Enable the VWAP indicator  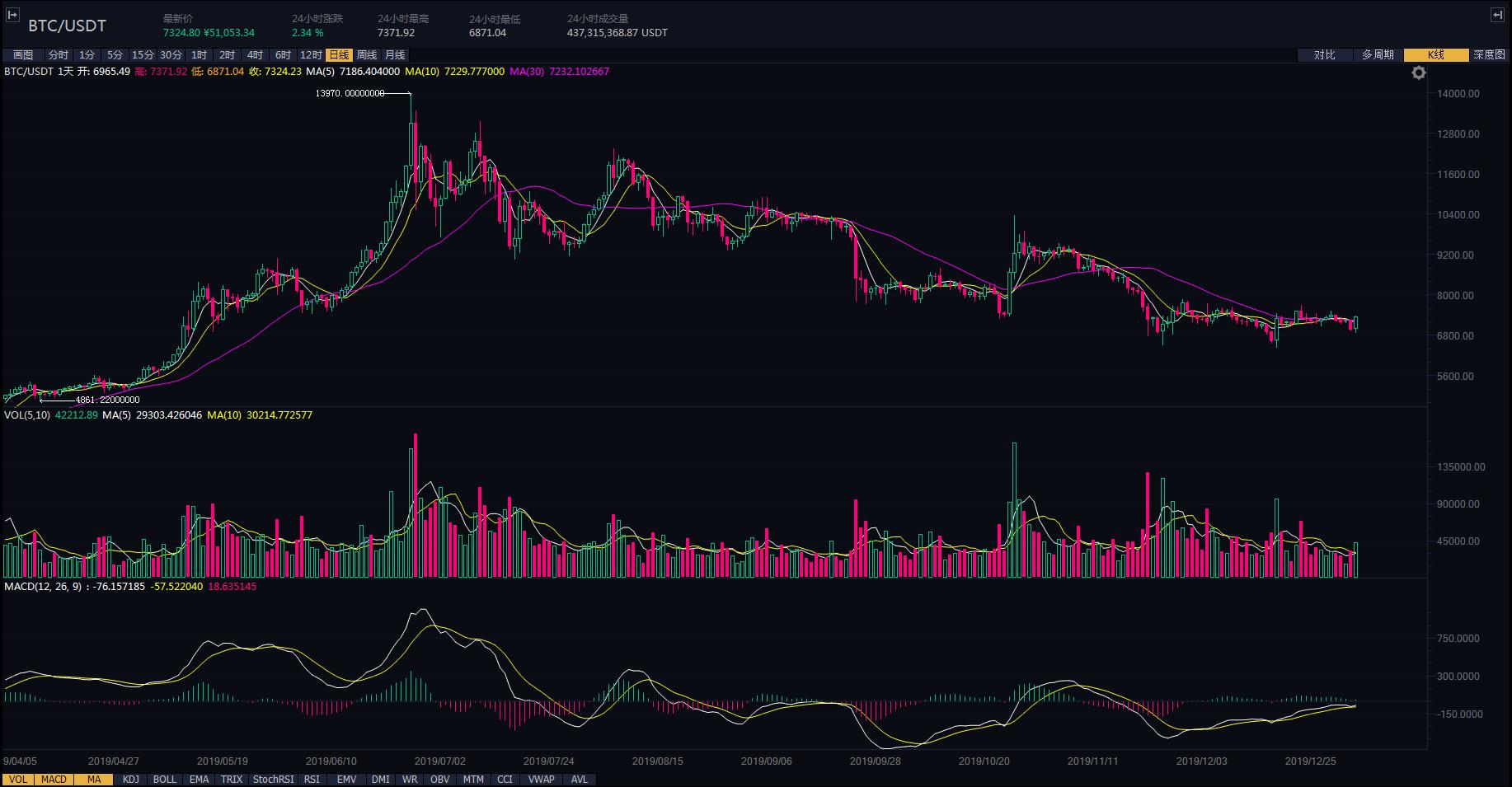coord(541,780)
